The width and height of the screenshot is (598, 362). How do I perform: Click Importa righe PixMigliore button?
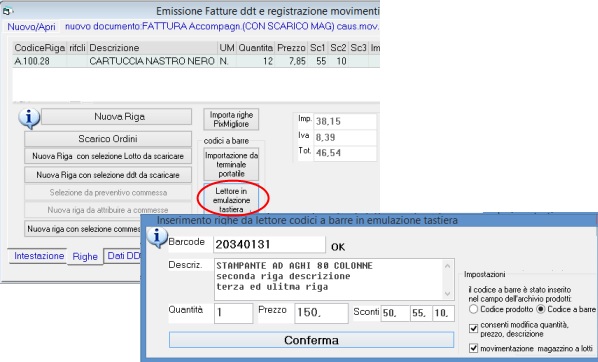click(231, 119)
